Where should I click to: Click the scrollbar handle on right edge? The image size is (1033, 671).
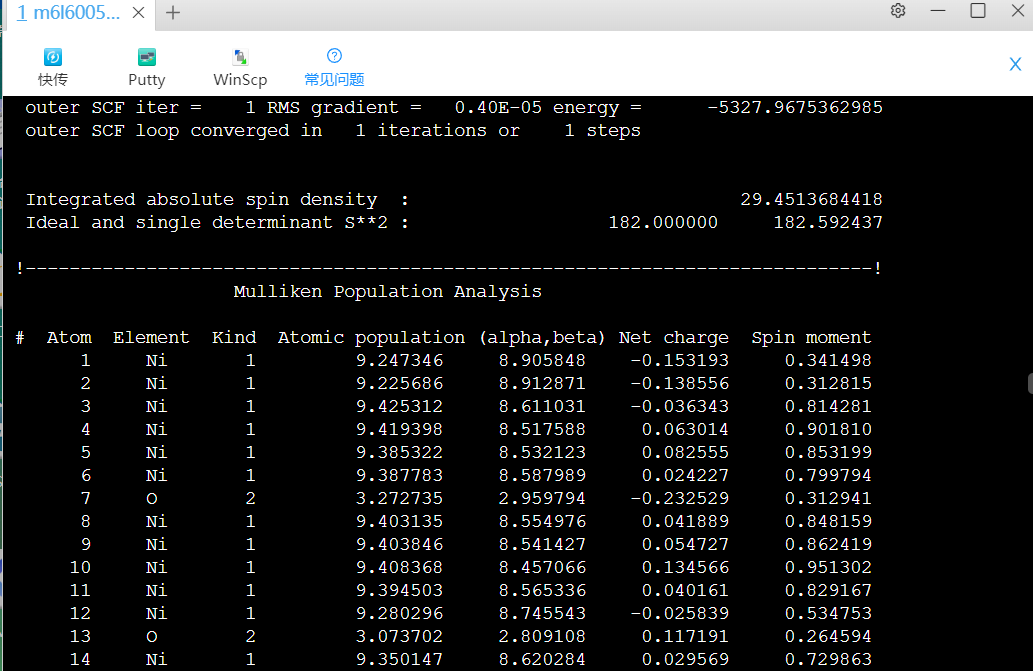coord(1030,383)
